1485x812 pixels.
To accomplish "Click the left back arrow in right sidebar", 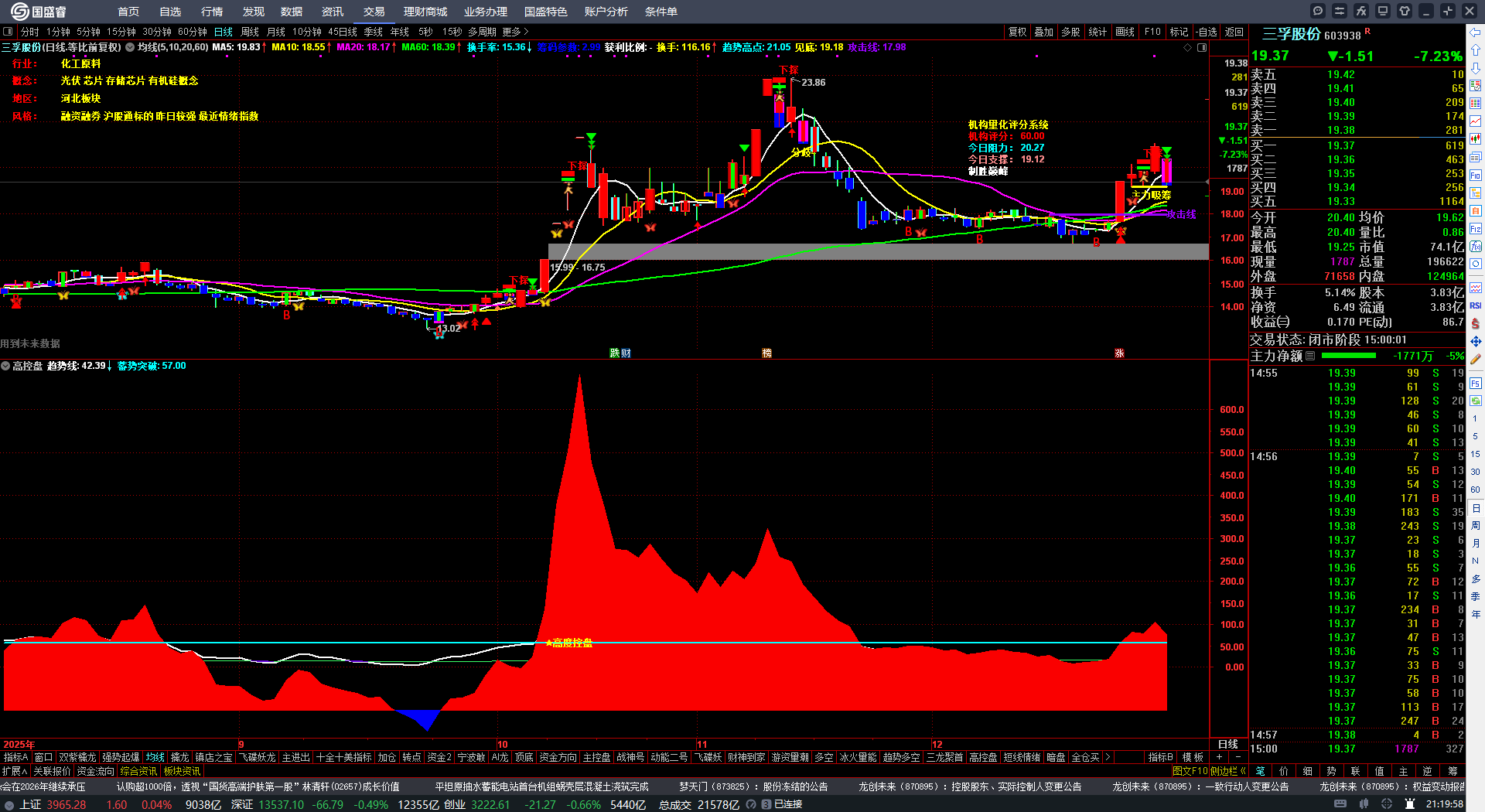I will 1476,32.
